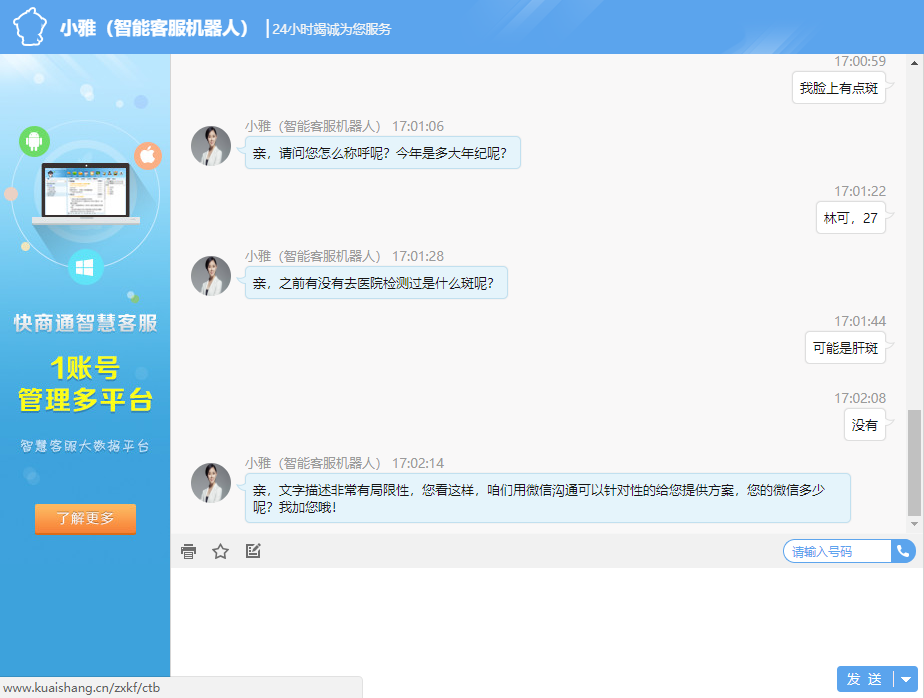
Task: Select the Windows platform icon in sidebar
Action: (x=84, y=267)
